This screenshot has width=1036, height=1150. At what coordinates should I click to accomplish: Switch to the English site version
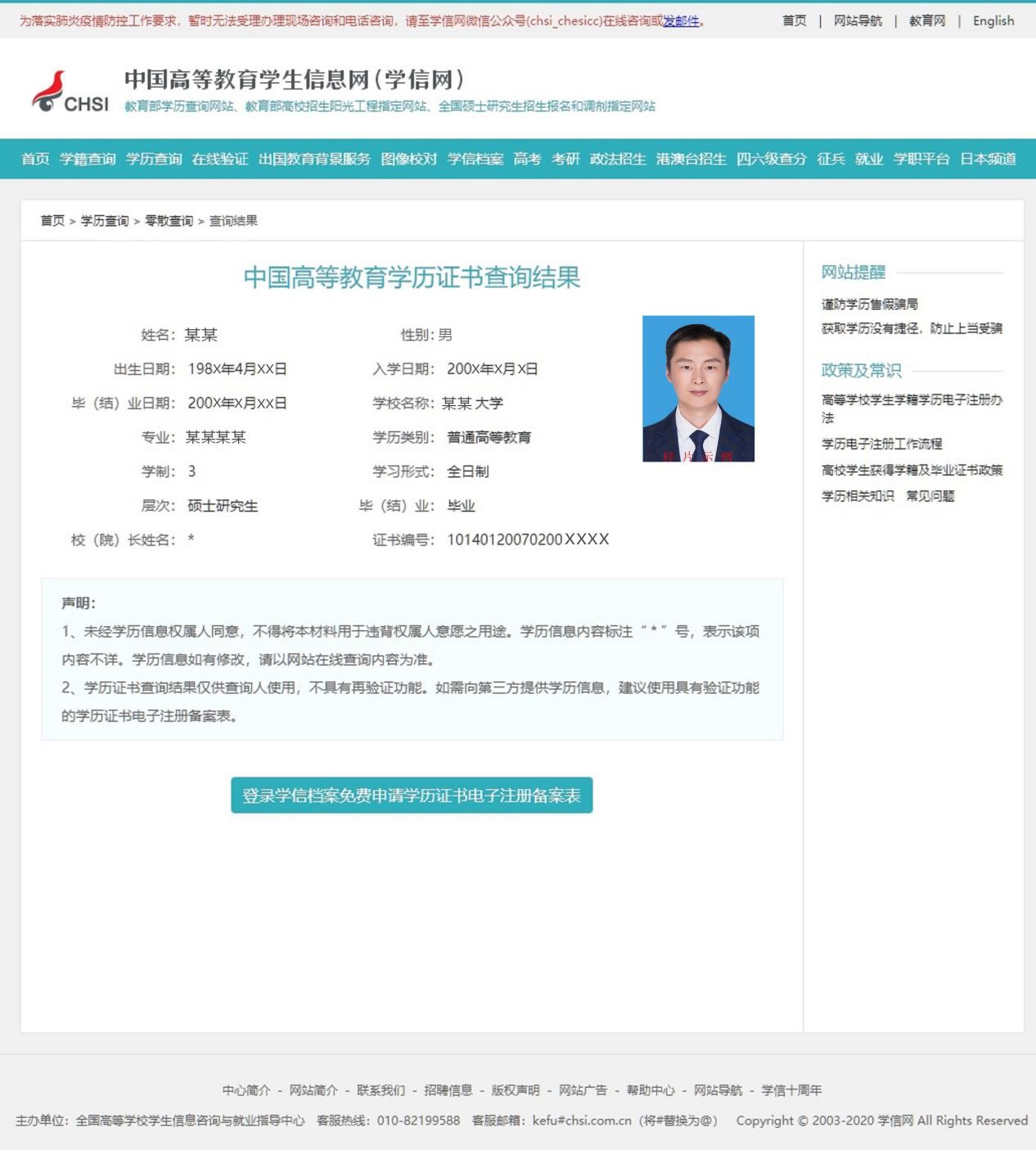point(993,21)
